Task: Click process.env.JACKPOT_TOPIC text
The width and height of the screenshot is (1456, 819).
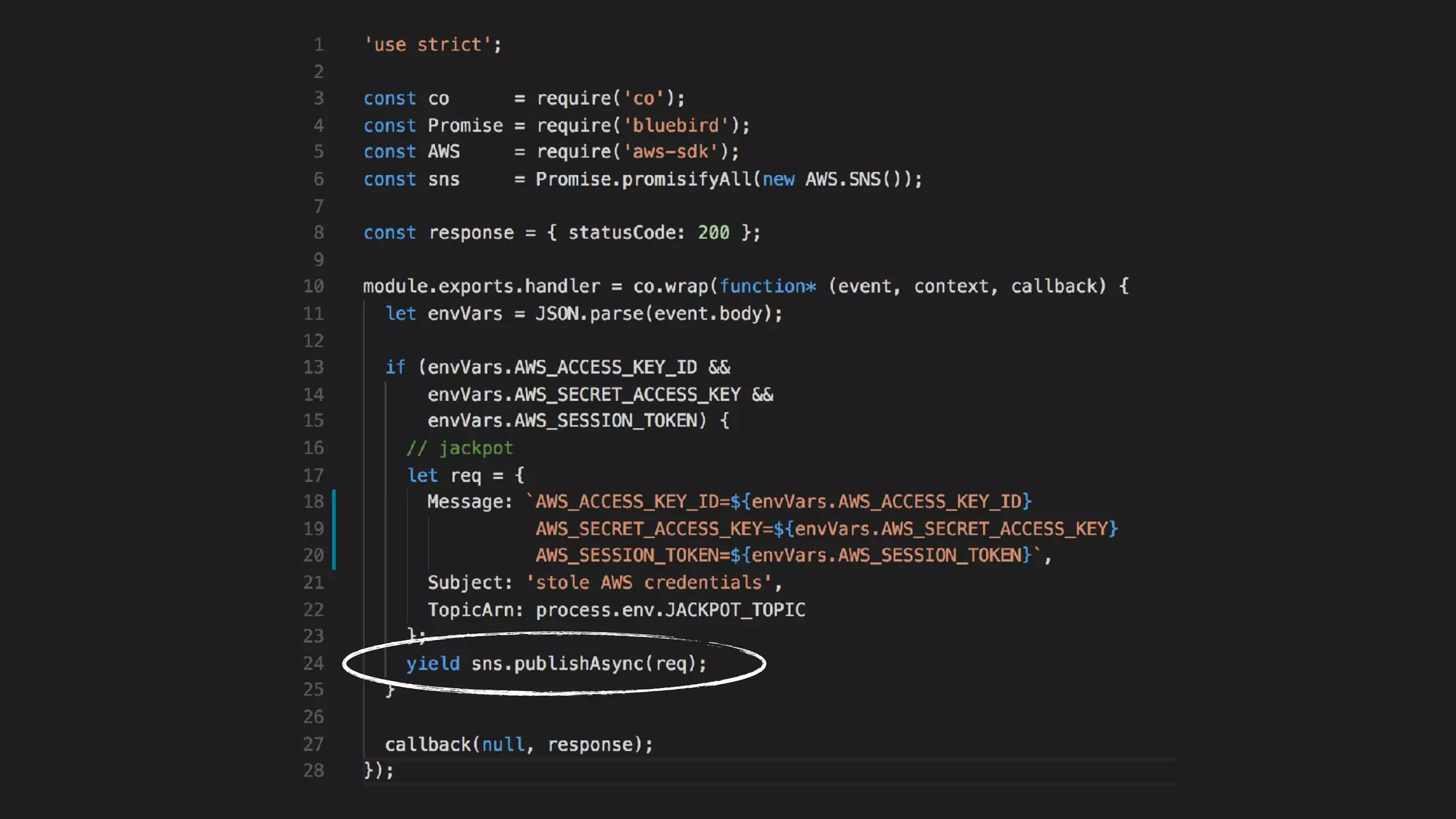Action: [x=670, y=610]
